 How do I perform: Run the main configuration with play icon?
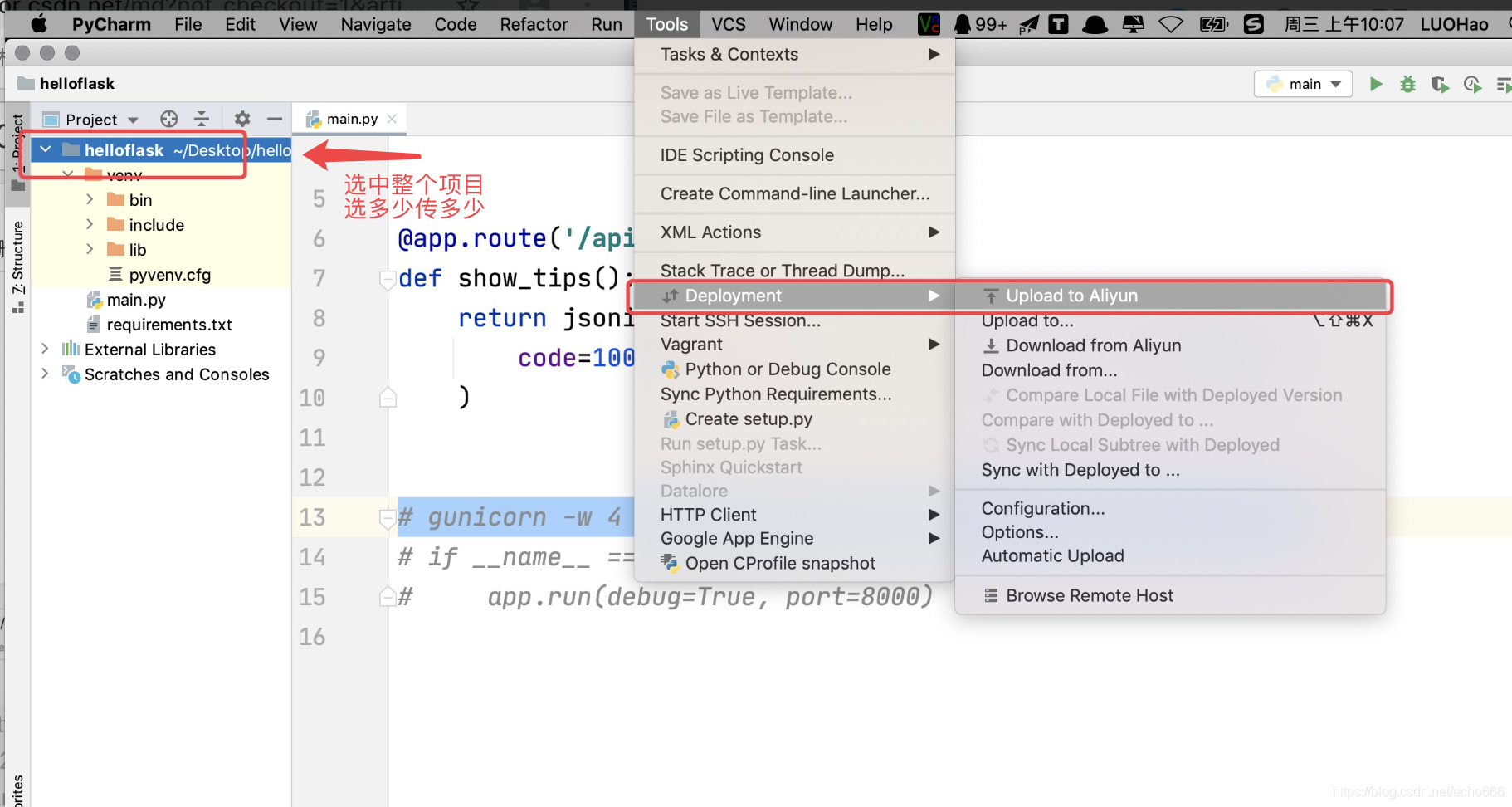point(1376,84)
